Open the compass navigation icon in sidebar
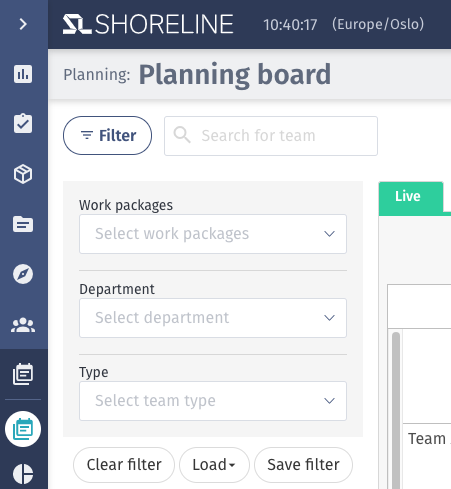Screen dimensions: 451x489 click(23, 274)
